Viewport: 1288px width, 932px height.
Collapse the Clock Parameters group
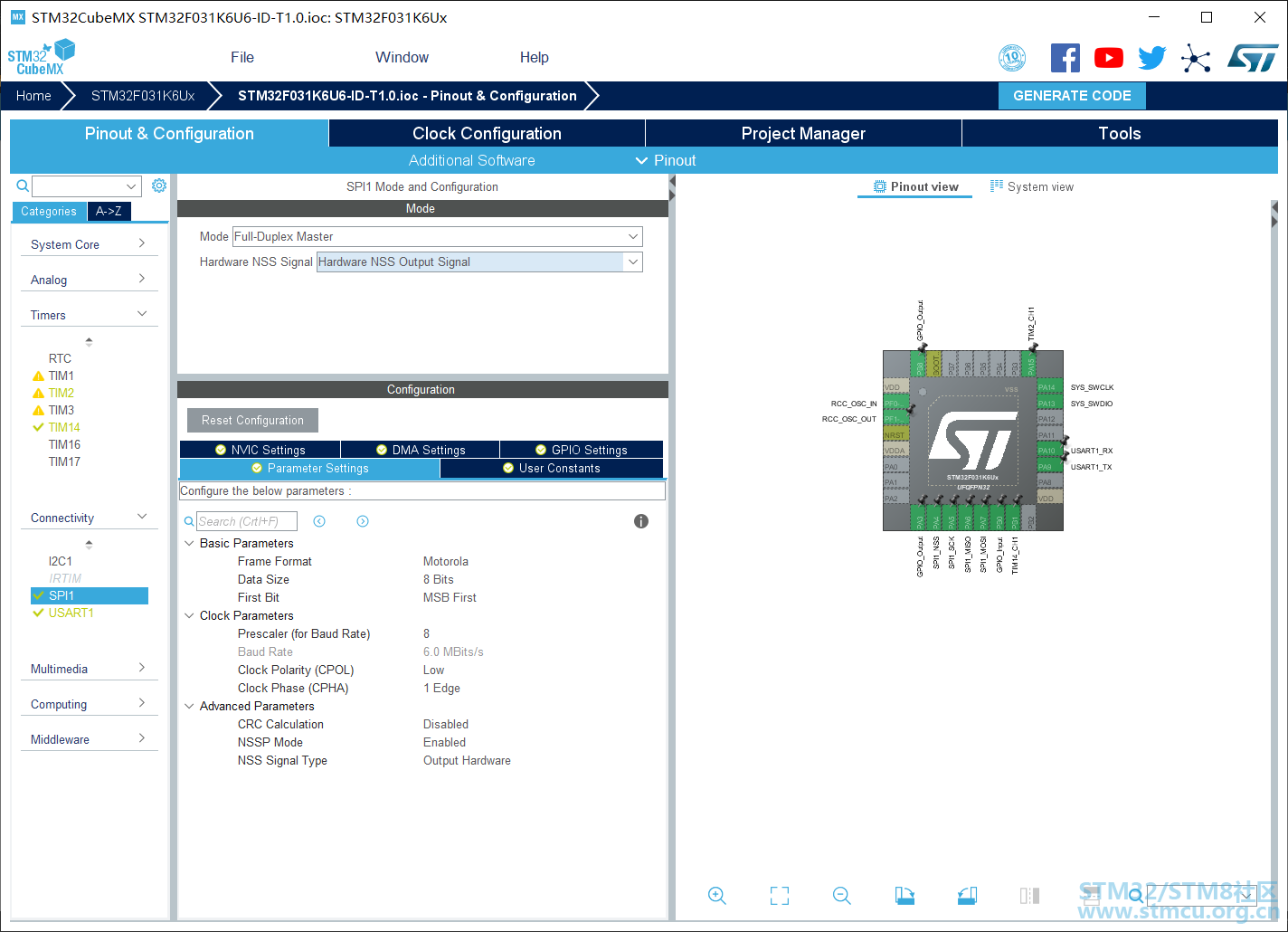pos(190,615)
